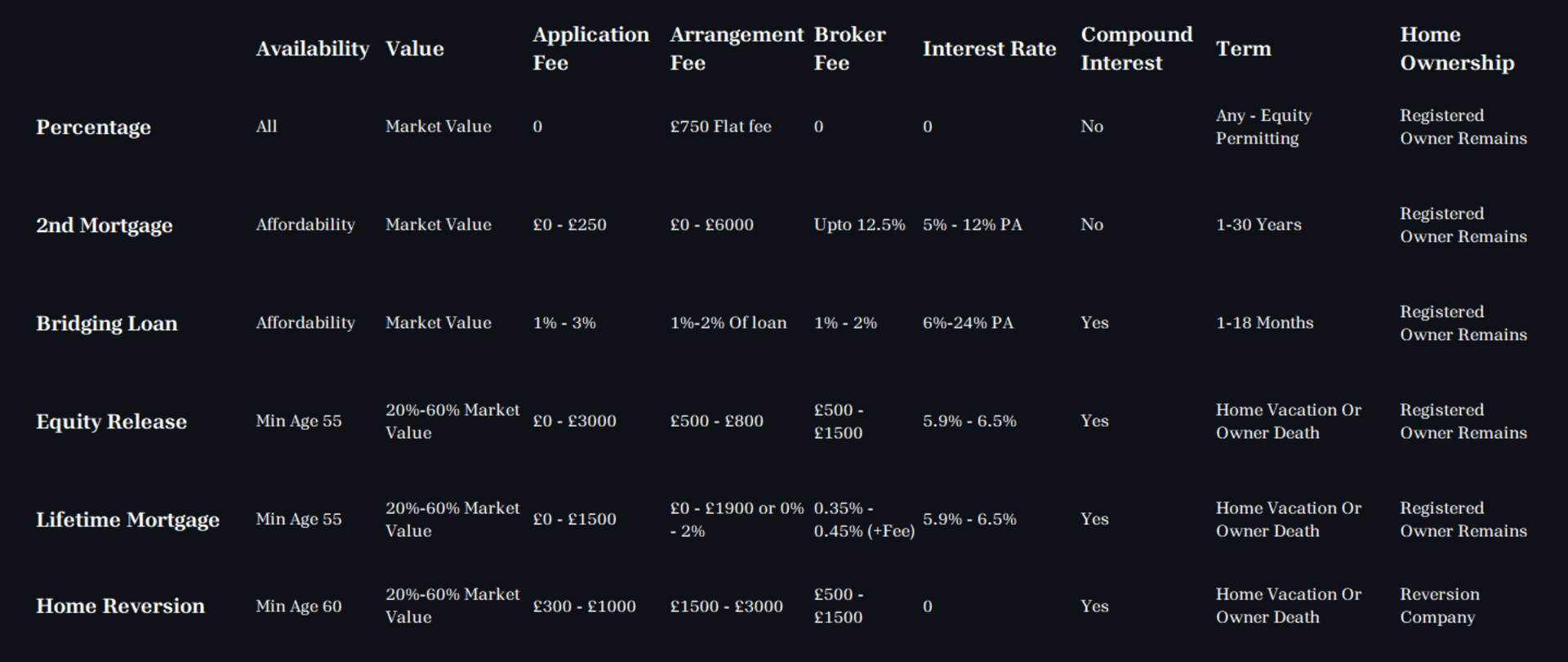Click the Availability column header

point(313,49)
